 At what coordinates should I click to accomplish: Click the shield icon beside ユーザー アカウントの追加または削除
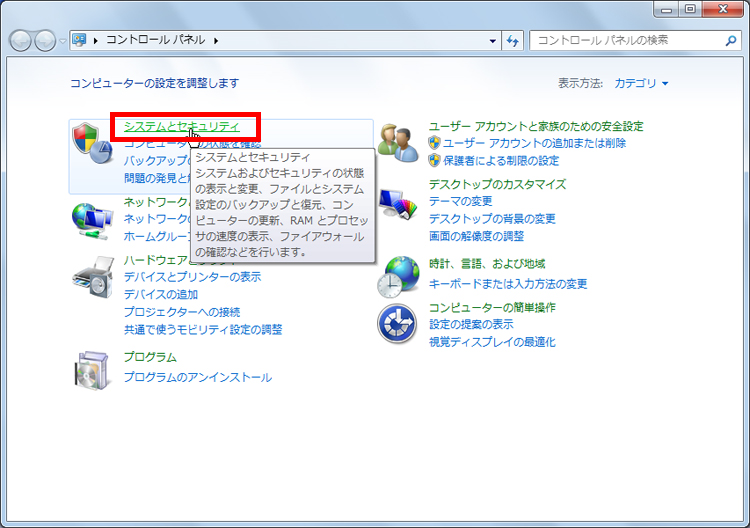[x=434, y=143]
